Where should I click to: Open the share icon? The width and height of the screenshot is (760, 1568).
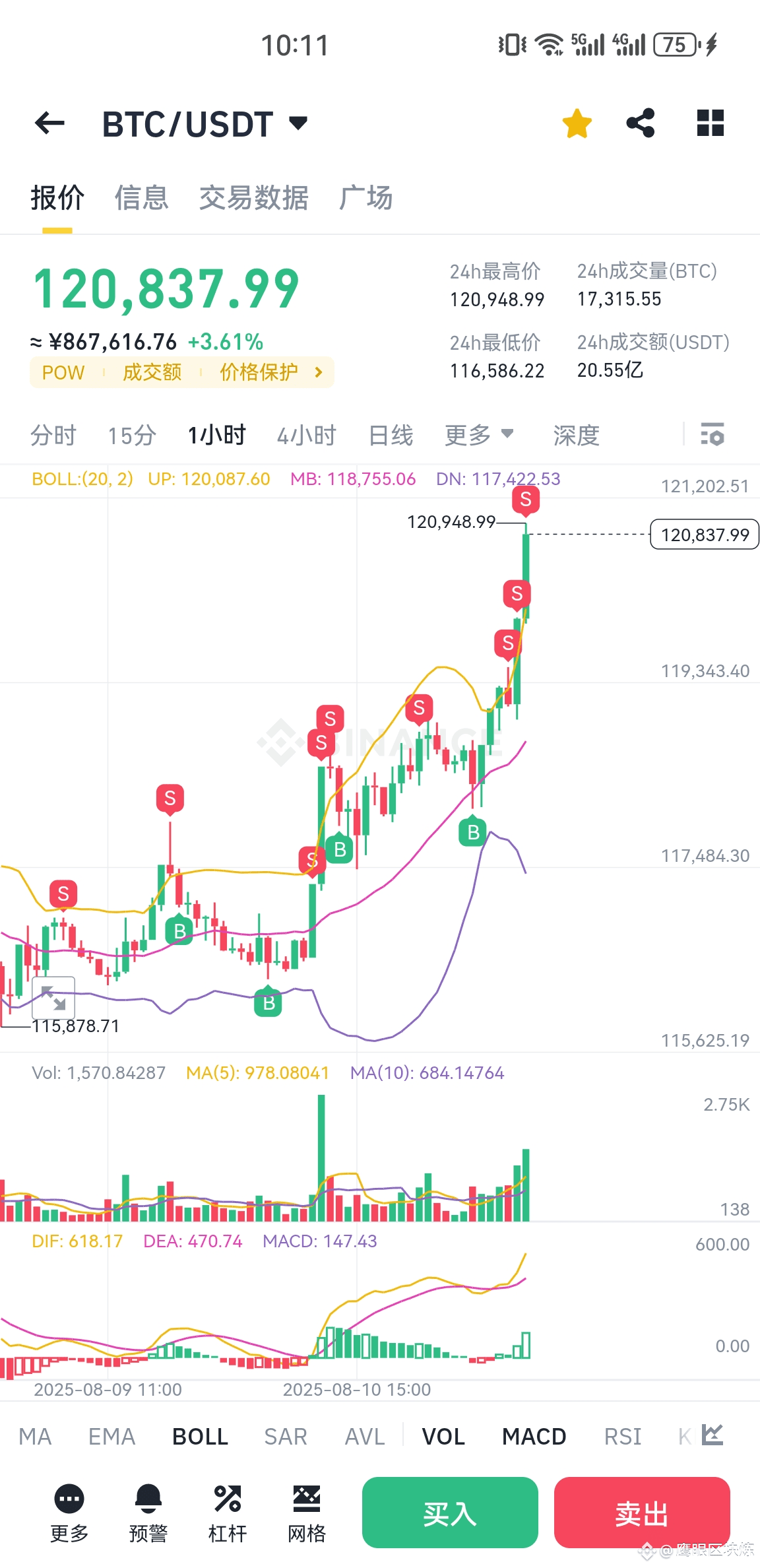[641, 123]
